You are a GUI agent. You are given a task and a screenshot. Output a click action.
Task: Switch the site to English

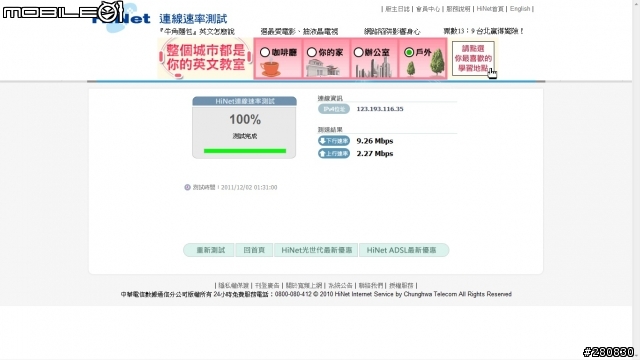(x=520, y=9)
